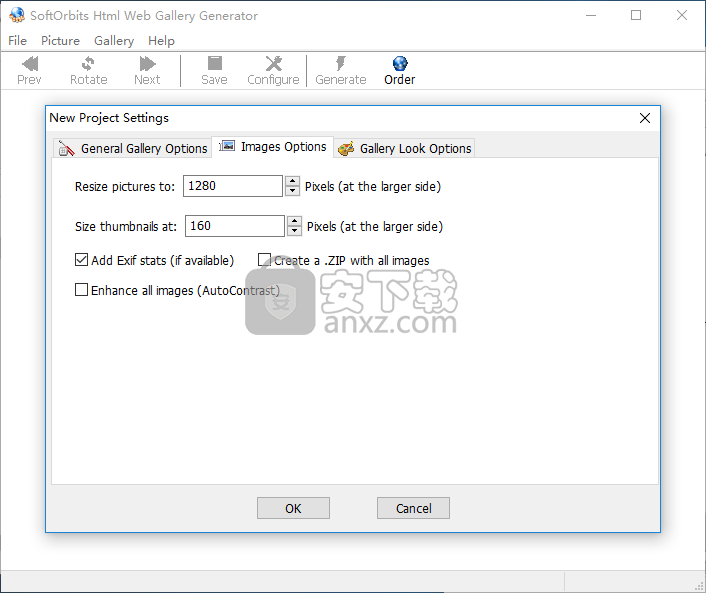Viewport: 706px width, 593px height.
Task: Click the Resize pictures to field
Action: 232,186
